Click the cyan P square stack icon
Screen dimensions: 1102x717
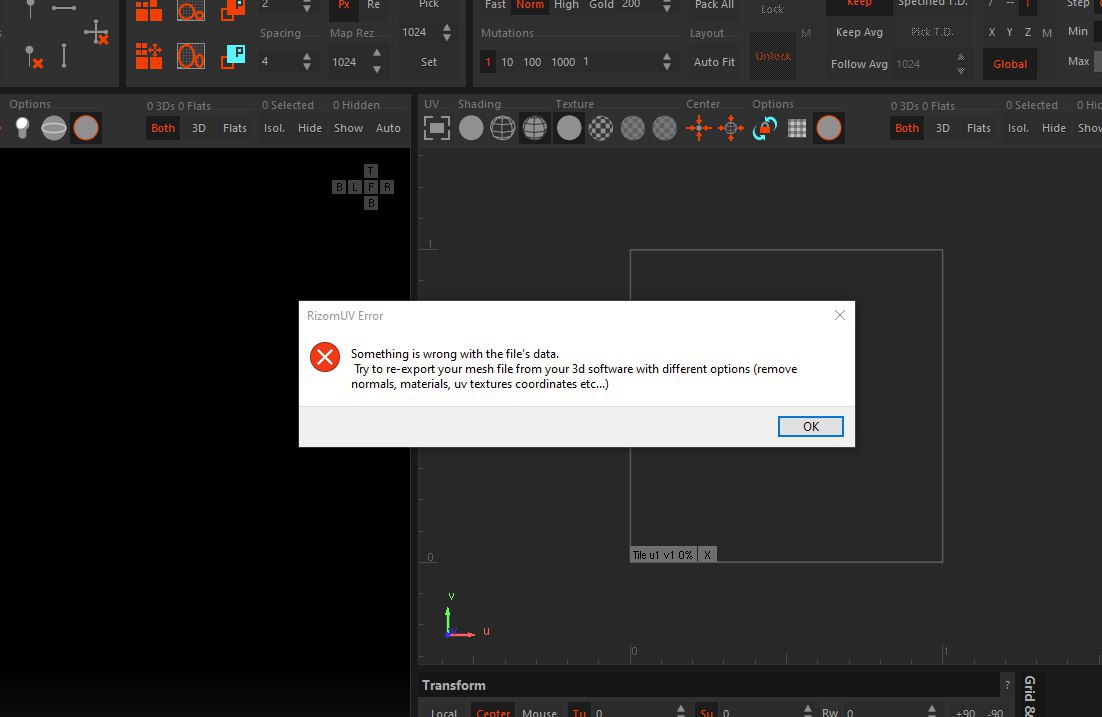[x=233, y=56]
